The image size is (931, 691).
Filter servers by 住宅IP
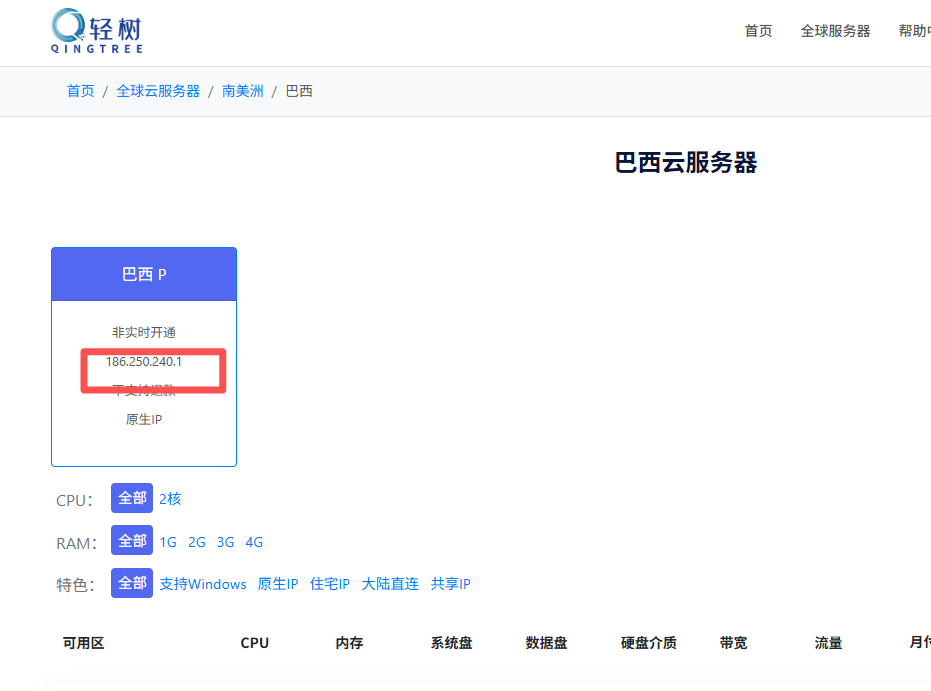(330, 584)
